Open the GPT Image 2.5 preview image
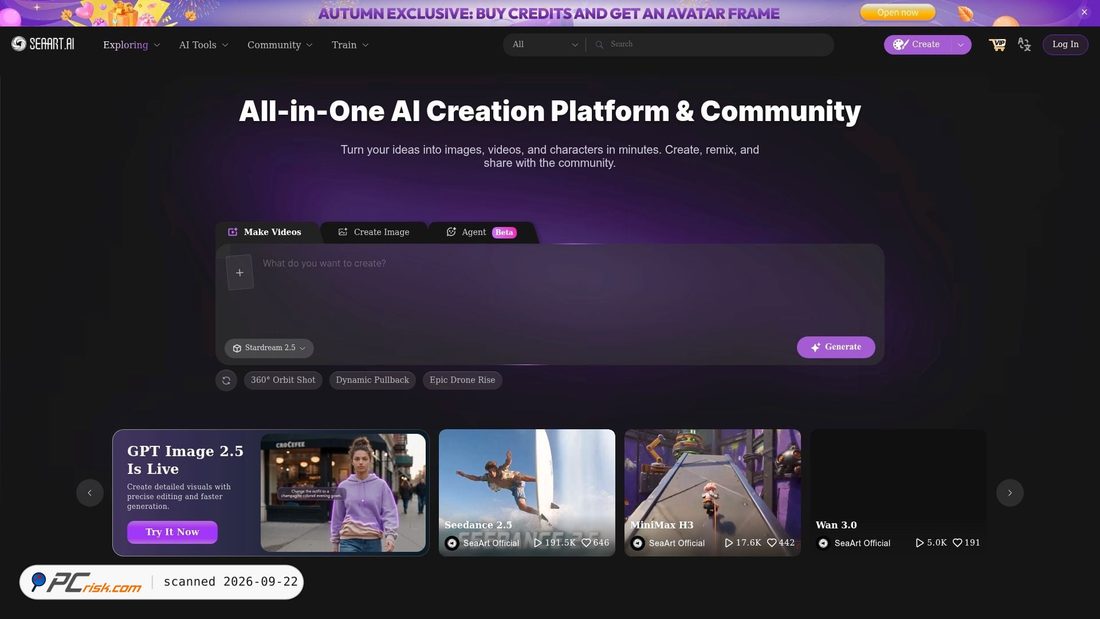The image size is (1100, 619). (x=343, y=493)
